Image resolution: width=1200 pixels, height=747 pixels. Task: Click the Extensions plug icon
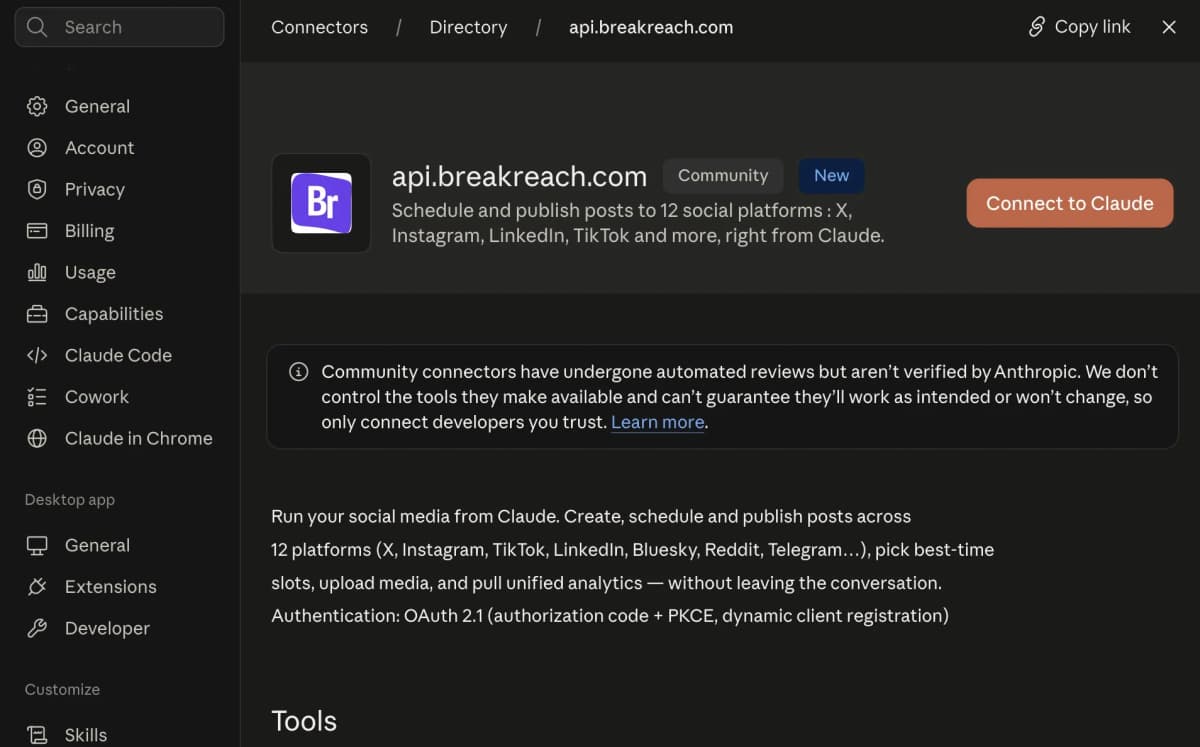click(37, 587)
